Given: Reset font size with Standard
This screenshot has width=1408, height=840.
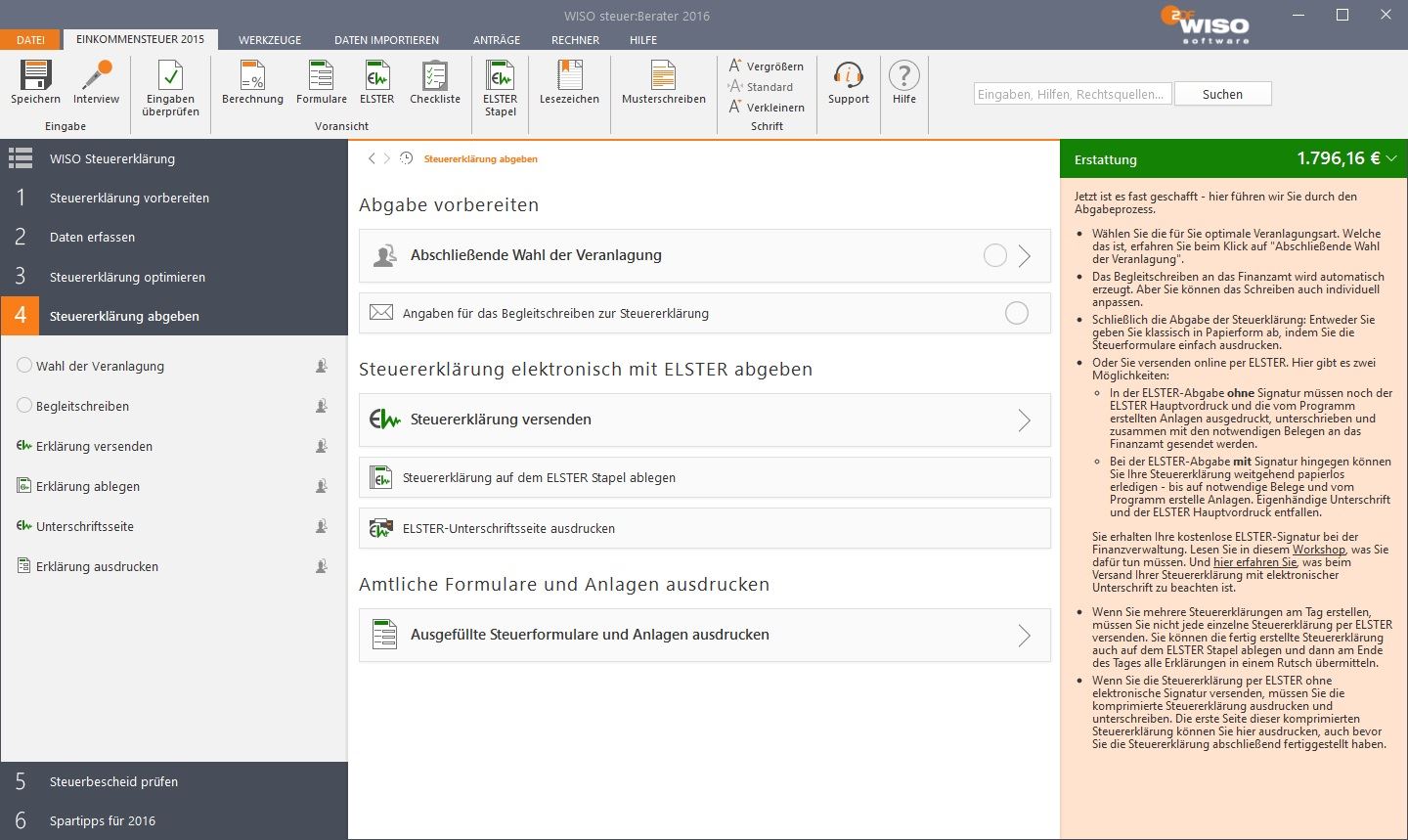Looking at the screenshot, I should pyautogui.click(x=761, y=87).
